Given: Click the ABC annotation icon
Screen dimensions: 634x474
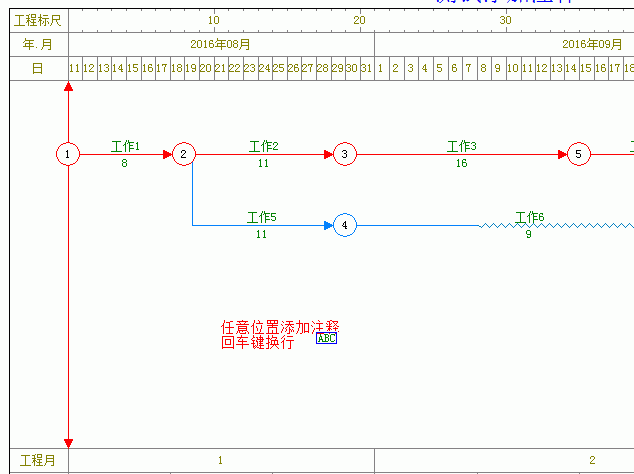Looking at the screenshot, I should click(x=326, y=338).
